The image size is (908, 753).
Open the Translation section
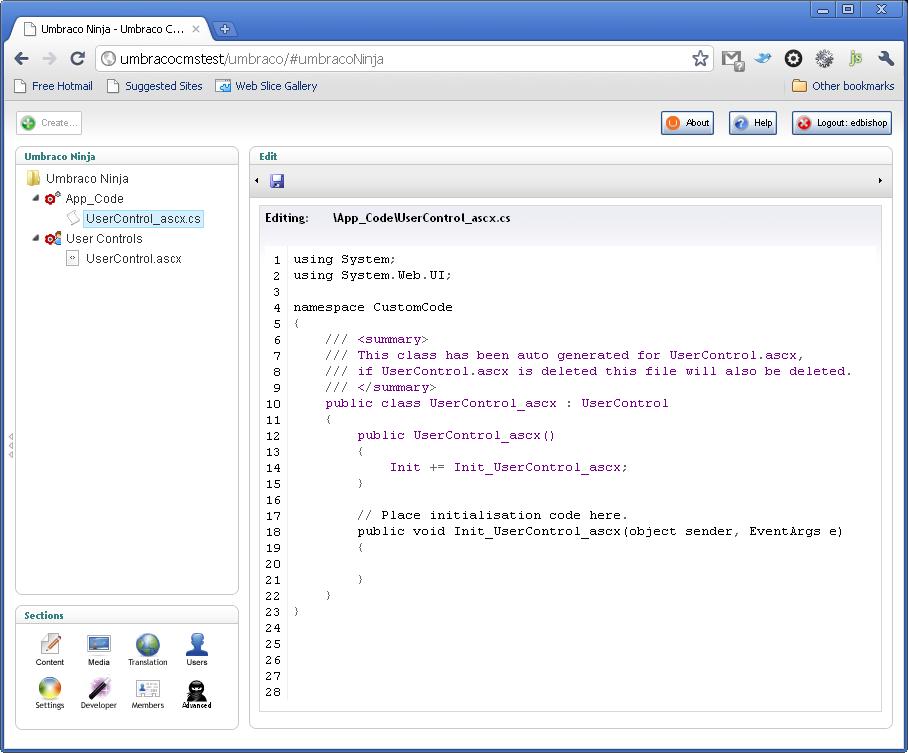pos(148,649)
